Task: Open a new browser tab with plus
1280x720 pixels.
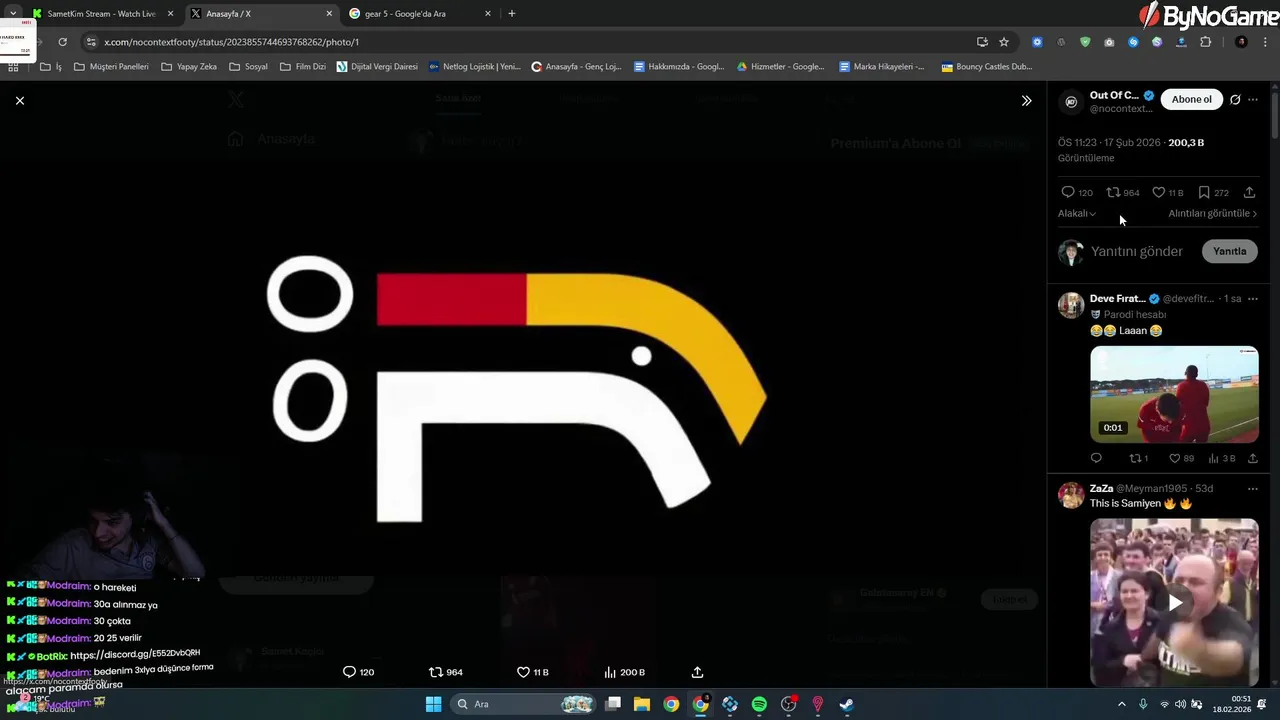Action: click(512, 14)
